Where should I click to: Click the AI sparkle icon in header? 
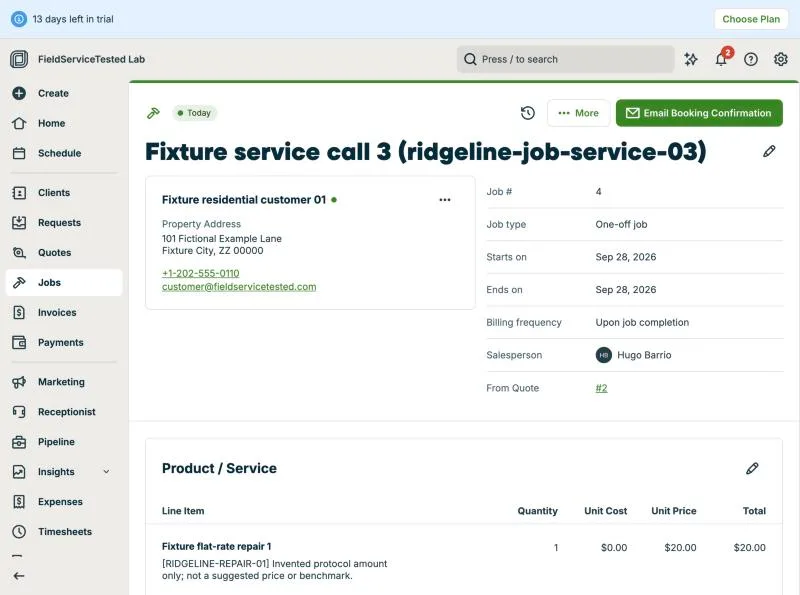[x=691, y=59]
